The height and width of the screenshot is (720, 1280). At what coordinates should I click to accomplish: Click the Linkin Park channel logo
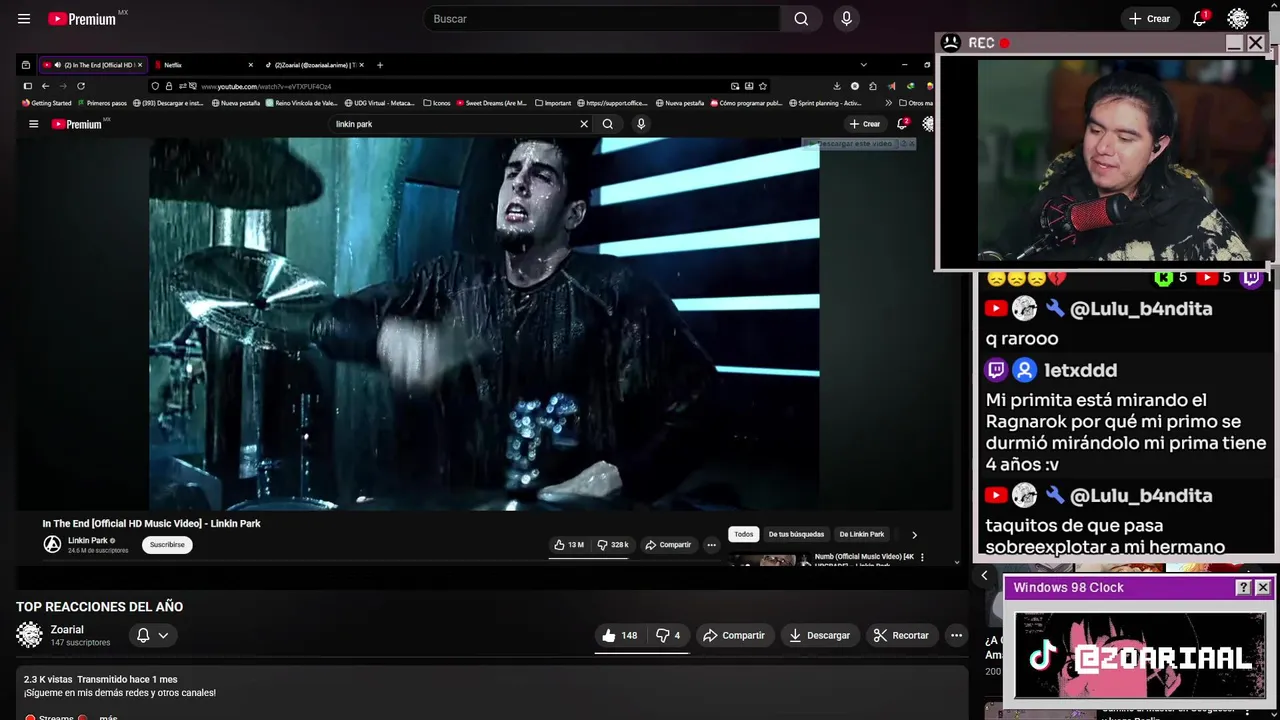[52, 544]
